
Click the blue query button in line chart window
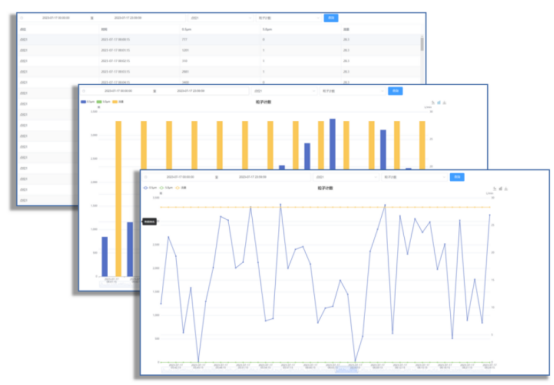pos(457,177)
